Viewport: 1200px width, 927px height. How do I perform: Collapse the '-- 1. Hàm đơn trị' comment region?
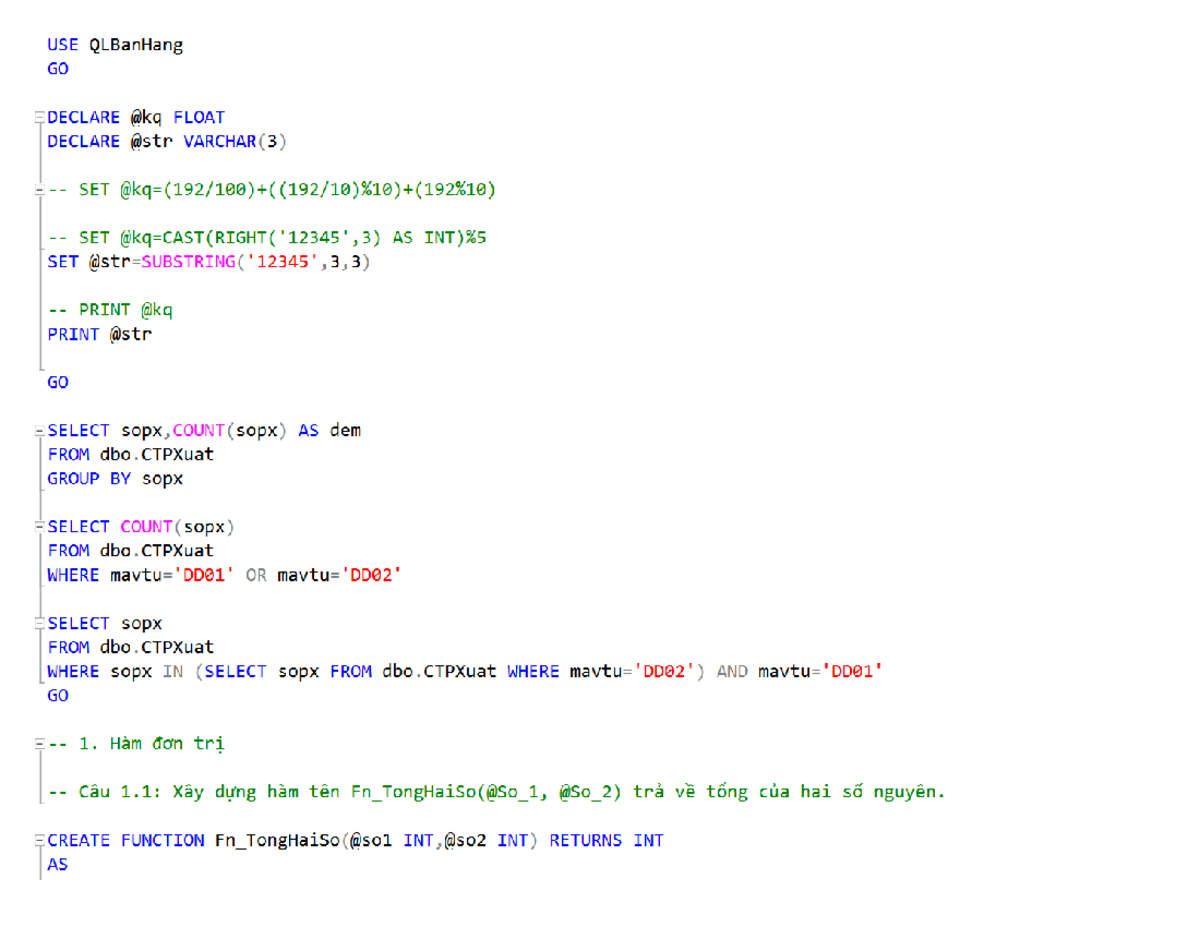pos(38,744)
